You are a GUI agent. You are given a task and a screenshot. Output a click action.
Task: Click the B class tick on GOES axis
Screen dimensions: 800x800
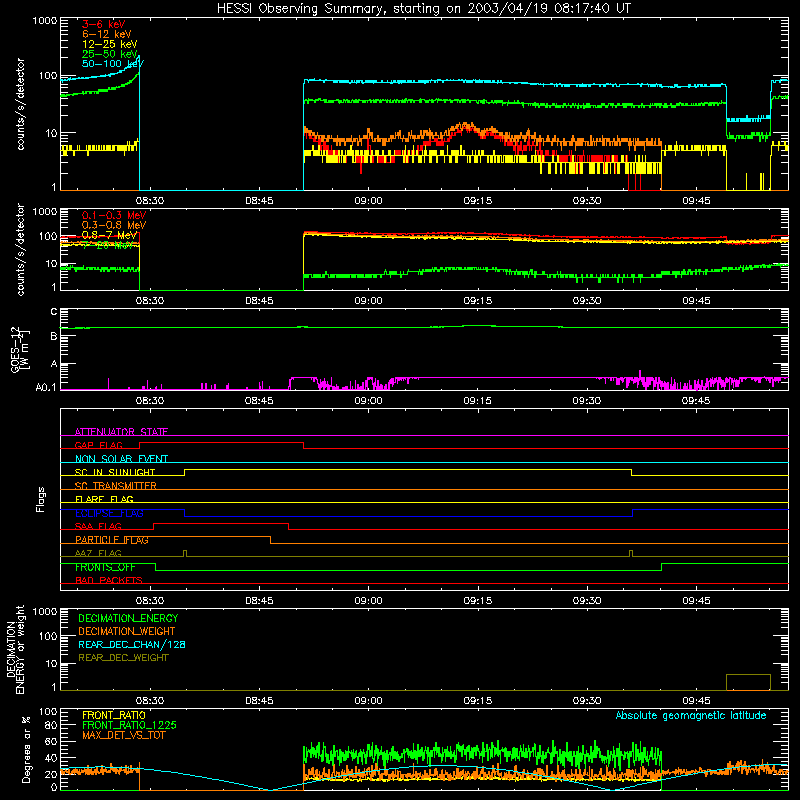(x=54, y=336)
